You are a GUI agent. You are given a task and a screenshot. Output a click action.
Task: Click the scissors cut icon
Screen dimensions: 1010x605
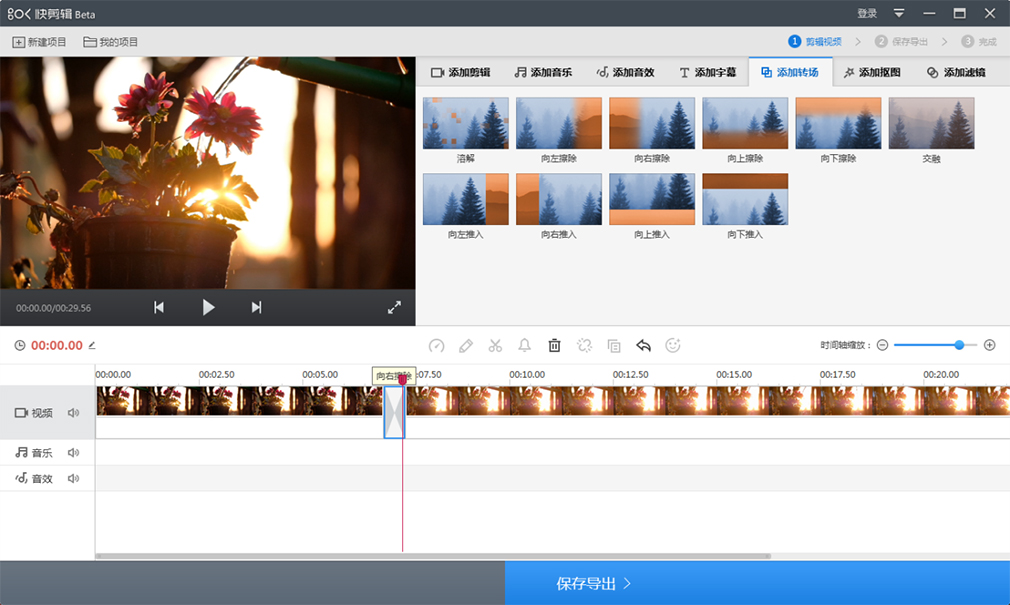click(495, 345)
